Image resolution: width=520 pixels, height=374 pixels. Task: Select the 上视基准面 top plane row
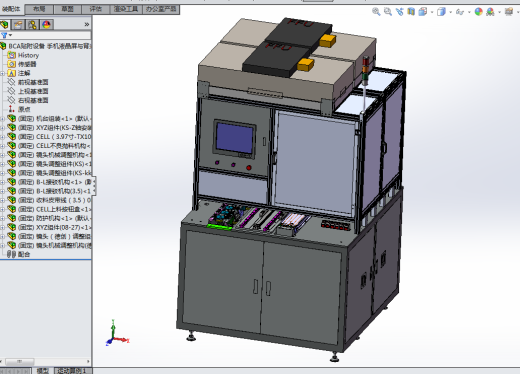29,91
